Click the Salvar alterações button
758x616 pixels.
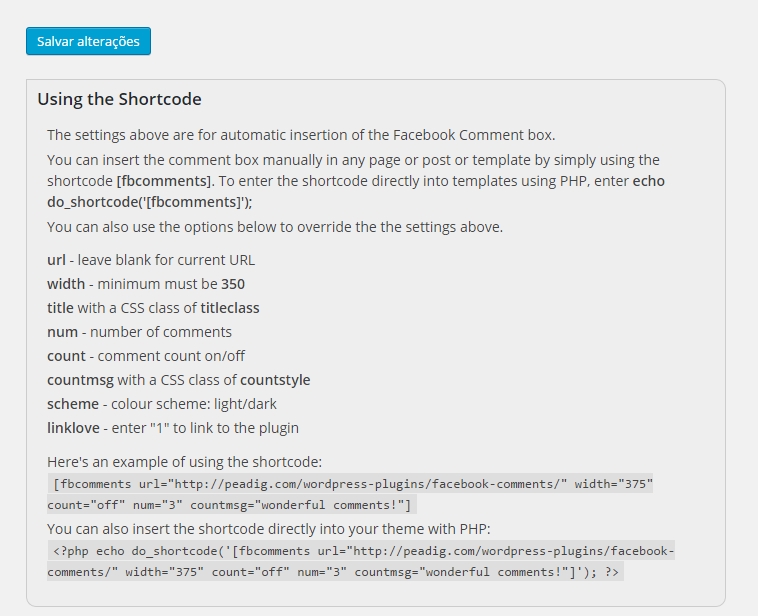tap(88, 41)
